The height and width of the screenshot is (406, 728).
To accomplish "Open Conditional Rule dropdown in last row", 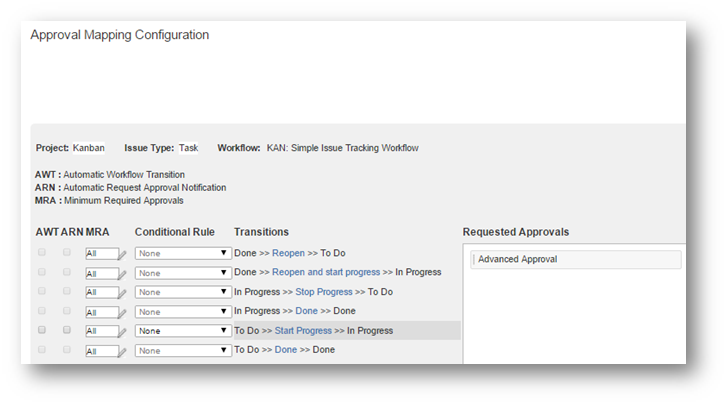I will coord(183,350).
